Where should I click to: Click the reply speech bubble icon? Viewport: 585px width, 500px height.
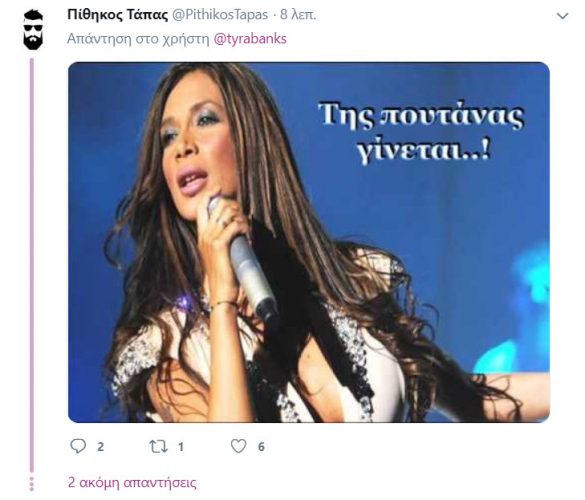[78, 446]
